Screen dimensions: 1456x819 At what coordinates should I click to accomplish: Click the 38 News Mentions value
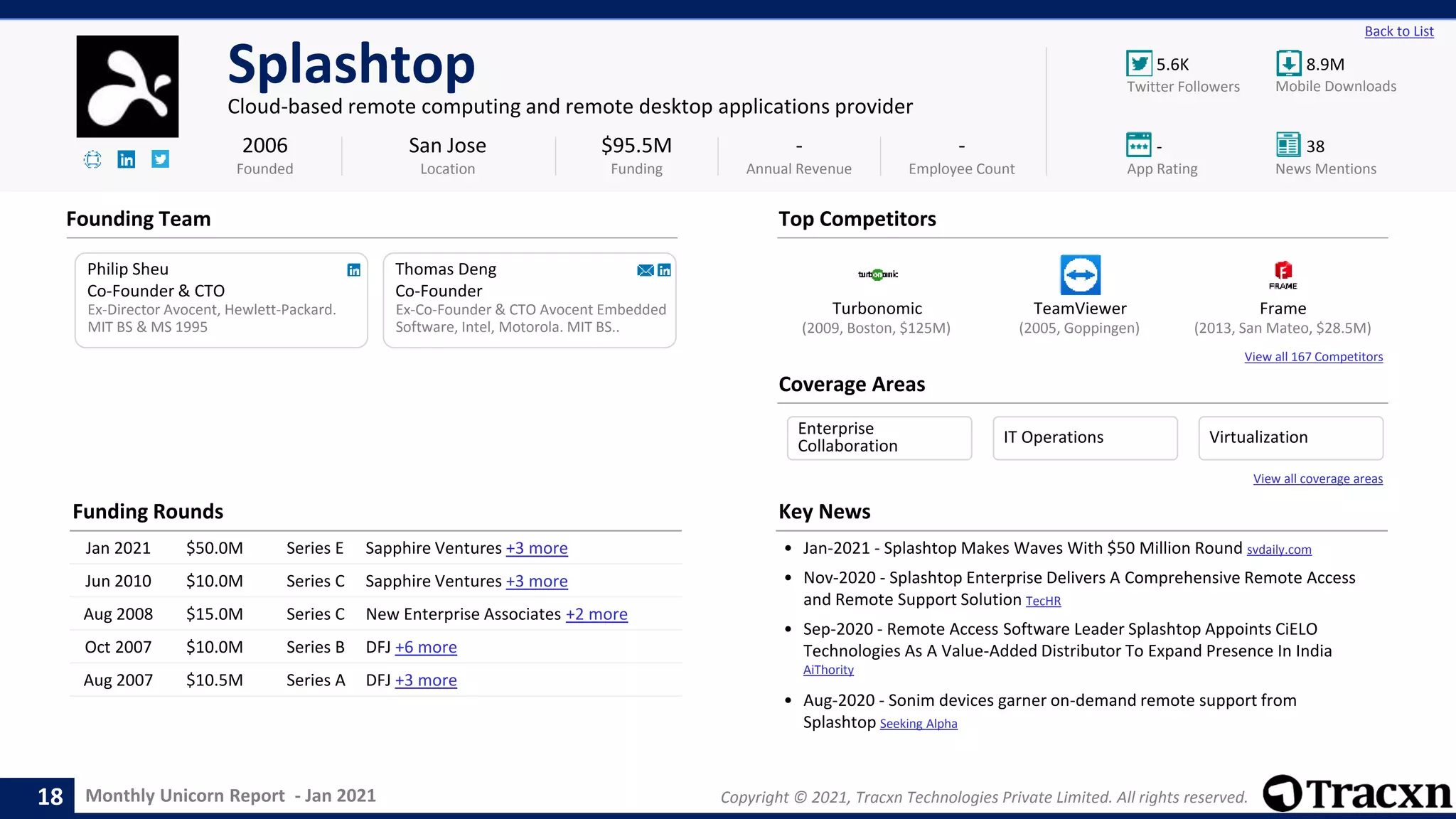tap(1315, 146)
